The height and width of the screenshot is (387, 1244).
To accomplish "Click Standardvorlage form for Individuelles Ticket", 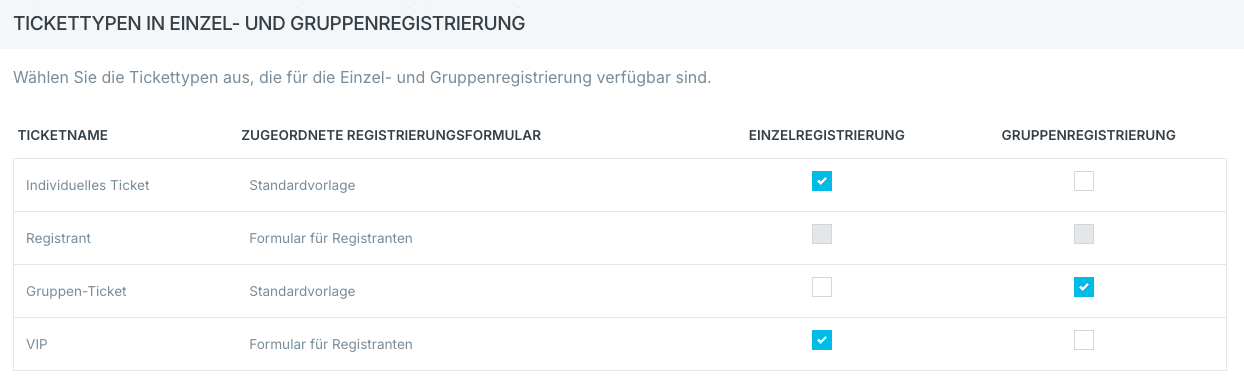I will (x=302, y=185).
